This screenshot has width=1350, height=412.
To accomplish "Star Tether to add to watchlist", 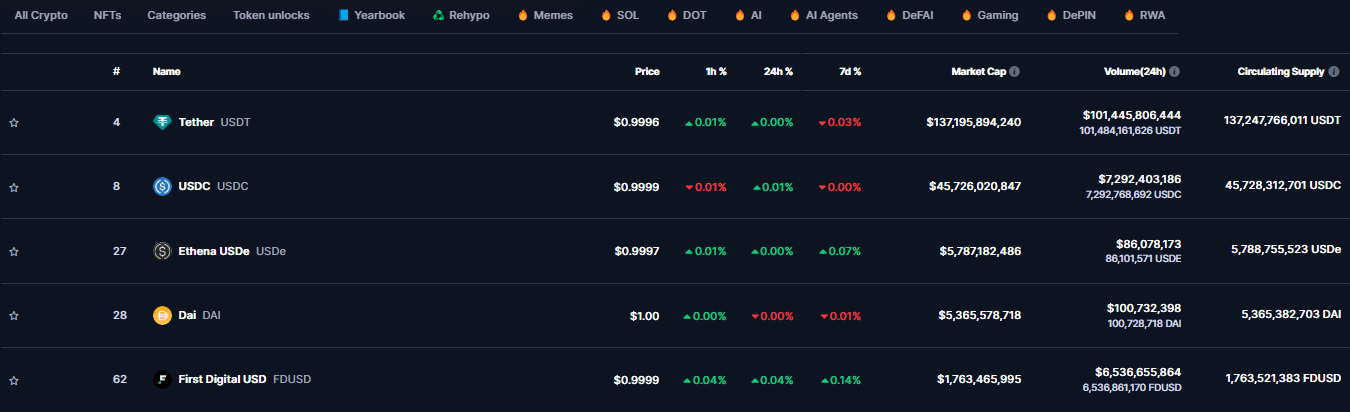I will click(14, 123).
